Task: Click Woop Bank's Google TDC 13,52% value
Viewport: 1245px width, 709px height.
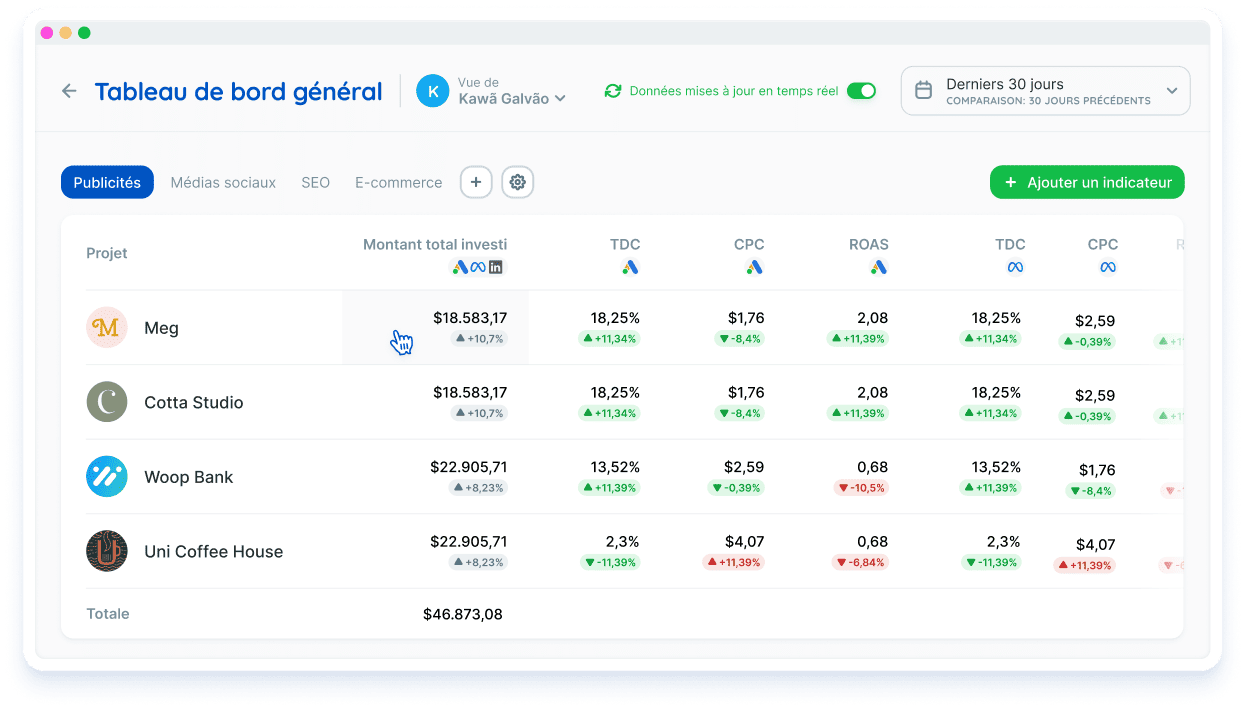Action: pos(615,467)
